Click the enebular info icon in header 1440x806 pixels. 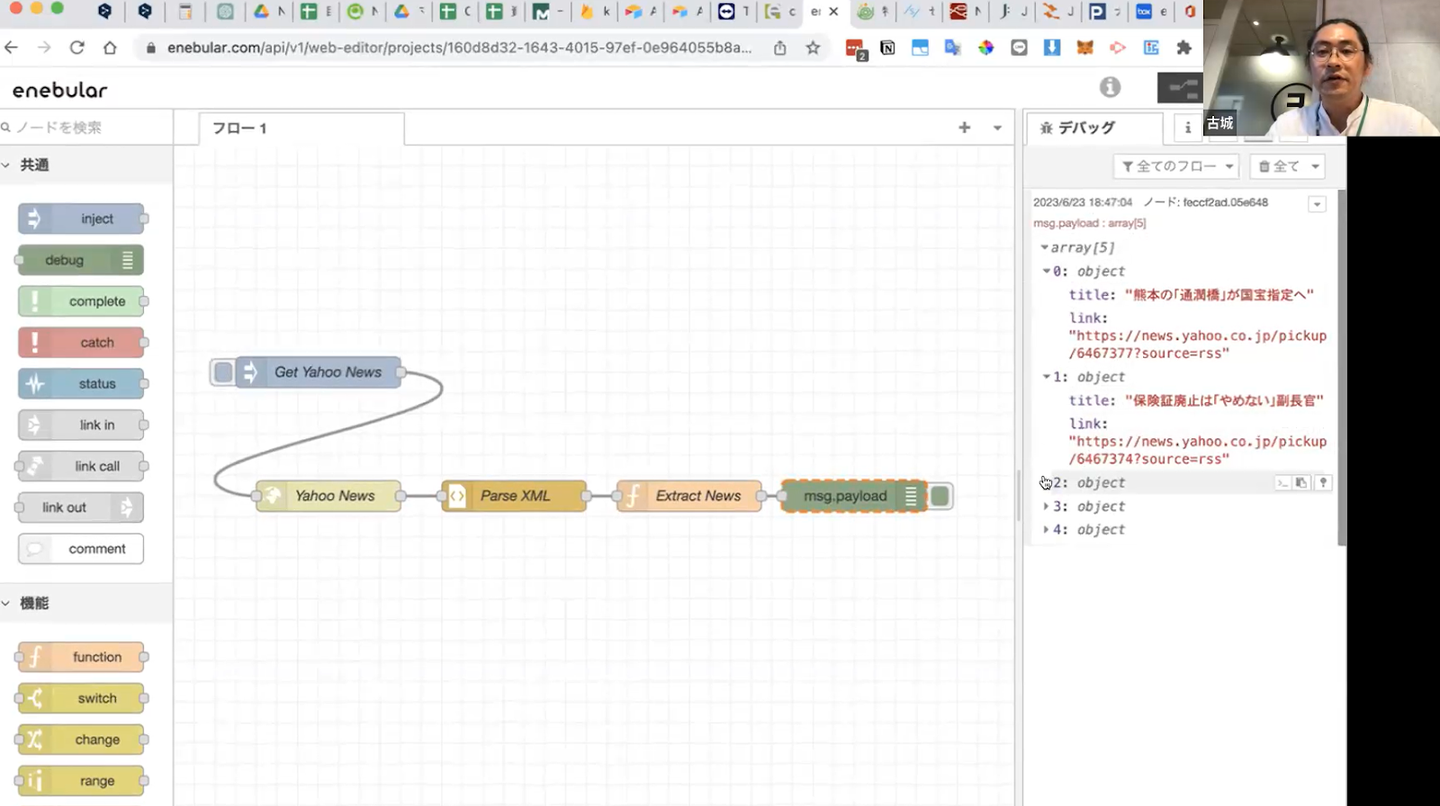pos(1110,87)
